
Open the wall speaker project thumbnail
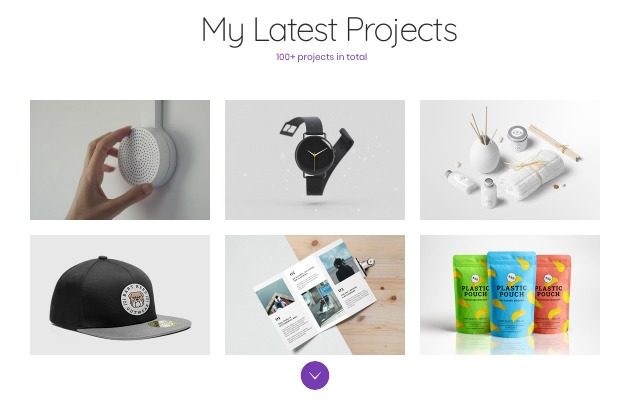(120, 160)
